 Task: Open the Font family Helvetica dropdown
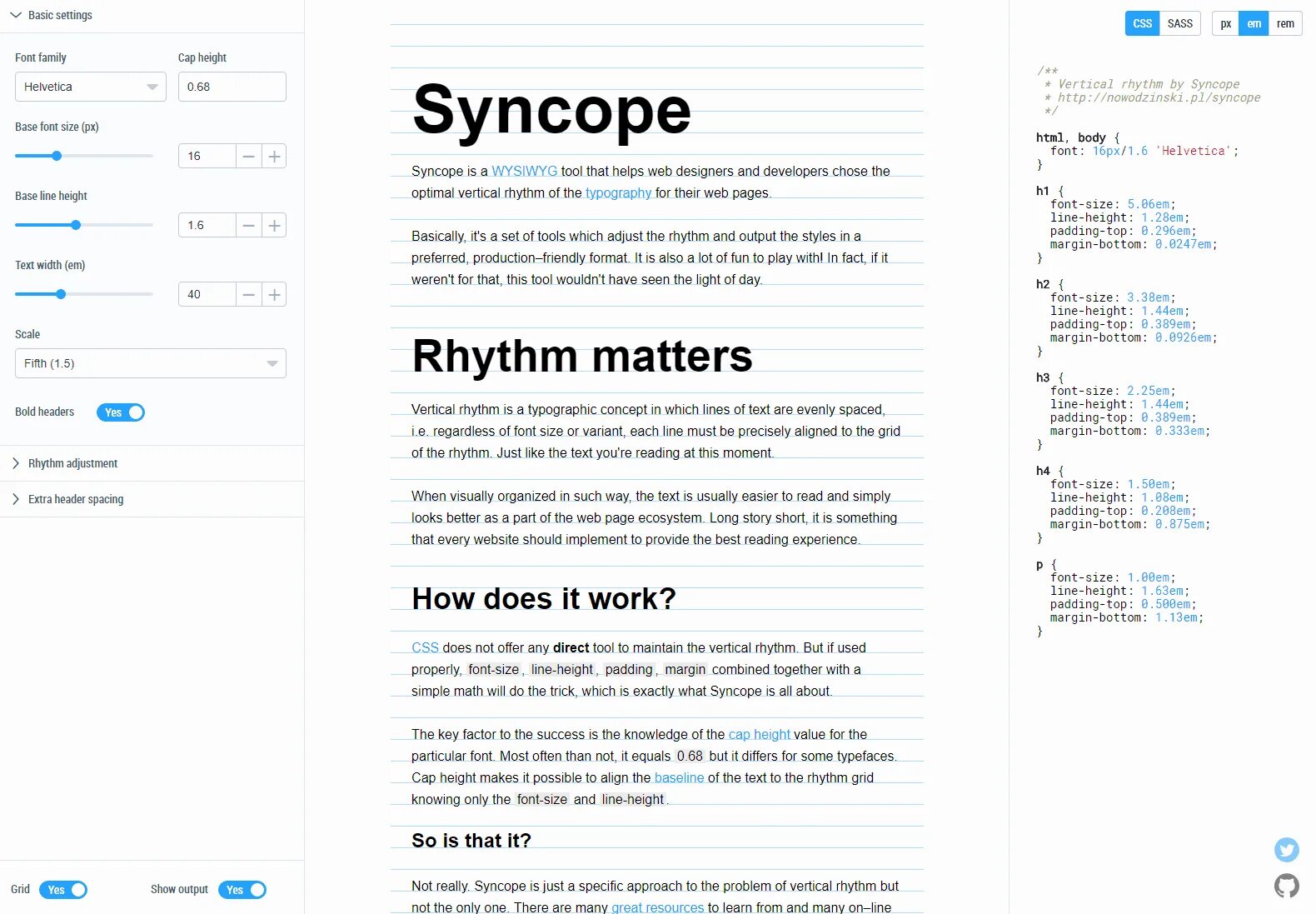coord(91,87)
